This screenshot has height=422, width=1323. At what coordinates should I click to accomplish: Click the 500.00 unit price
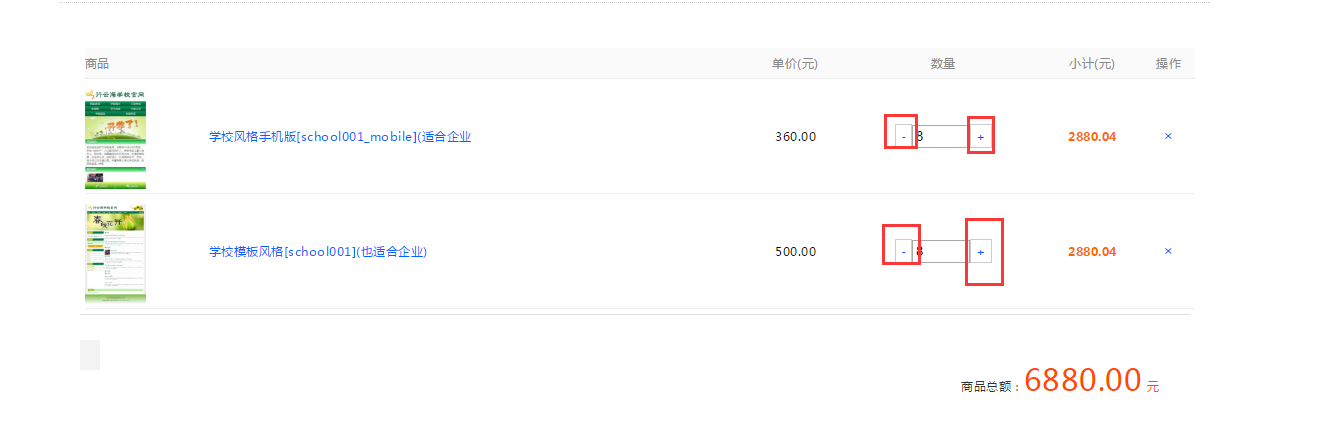[x=795, y=252]
